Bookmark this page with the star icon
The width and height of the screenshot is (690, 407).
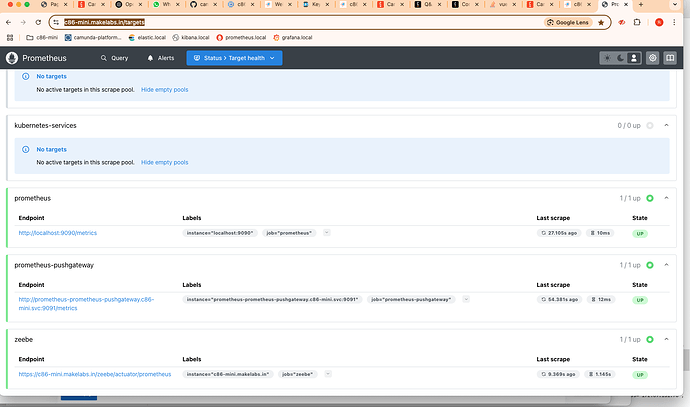click(601, 22)
